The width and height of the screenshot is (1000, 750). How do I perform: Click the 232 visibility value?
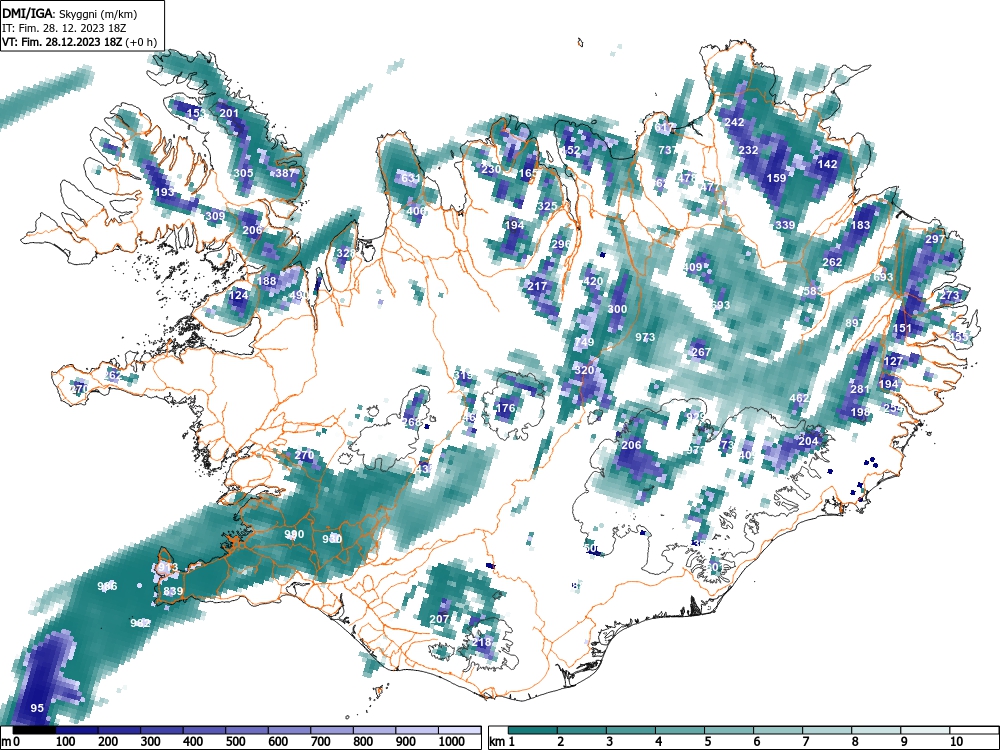pyautogui.click(x=748, y=150)
